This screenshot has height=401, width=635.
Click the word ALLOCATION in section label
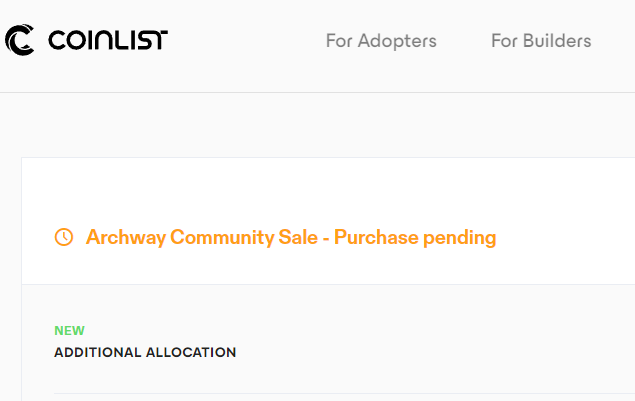pos(191,352)
